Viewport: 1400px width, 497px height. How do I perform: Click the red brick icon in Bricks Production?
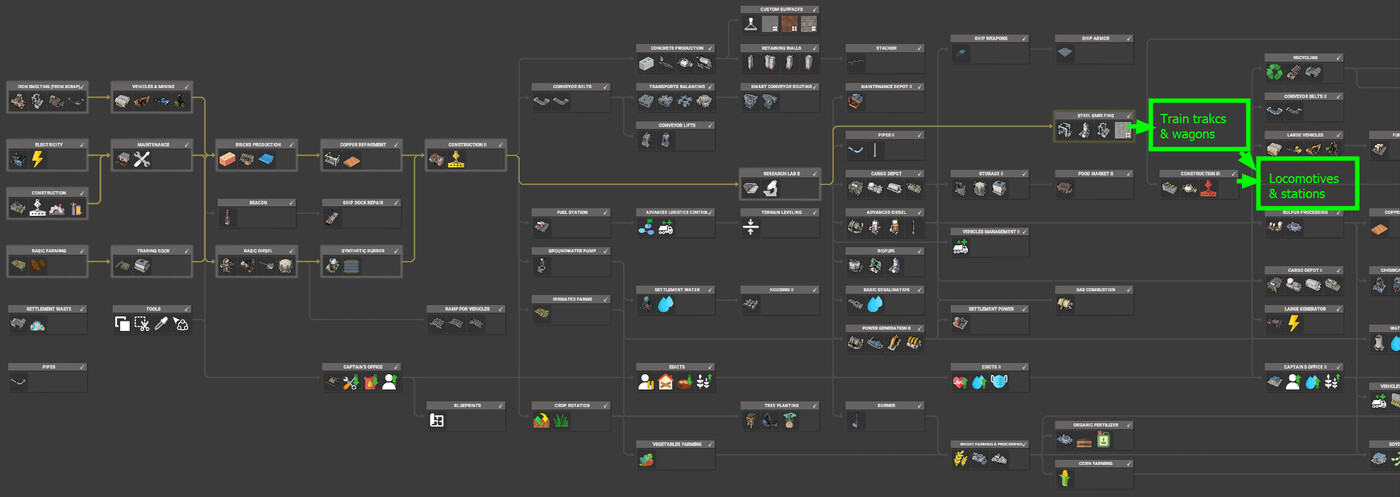click(228, 159)
